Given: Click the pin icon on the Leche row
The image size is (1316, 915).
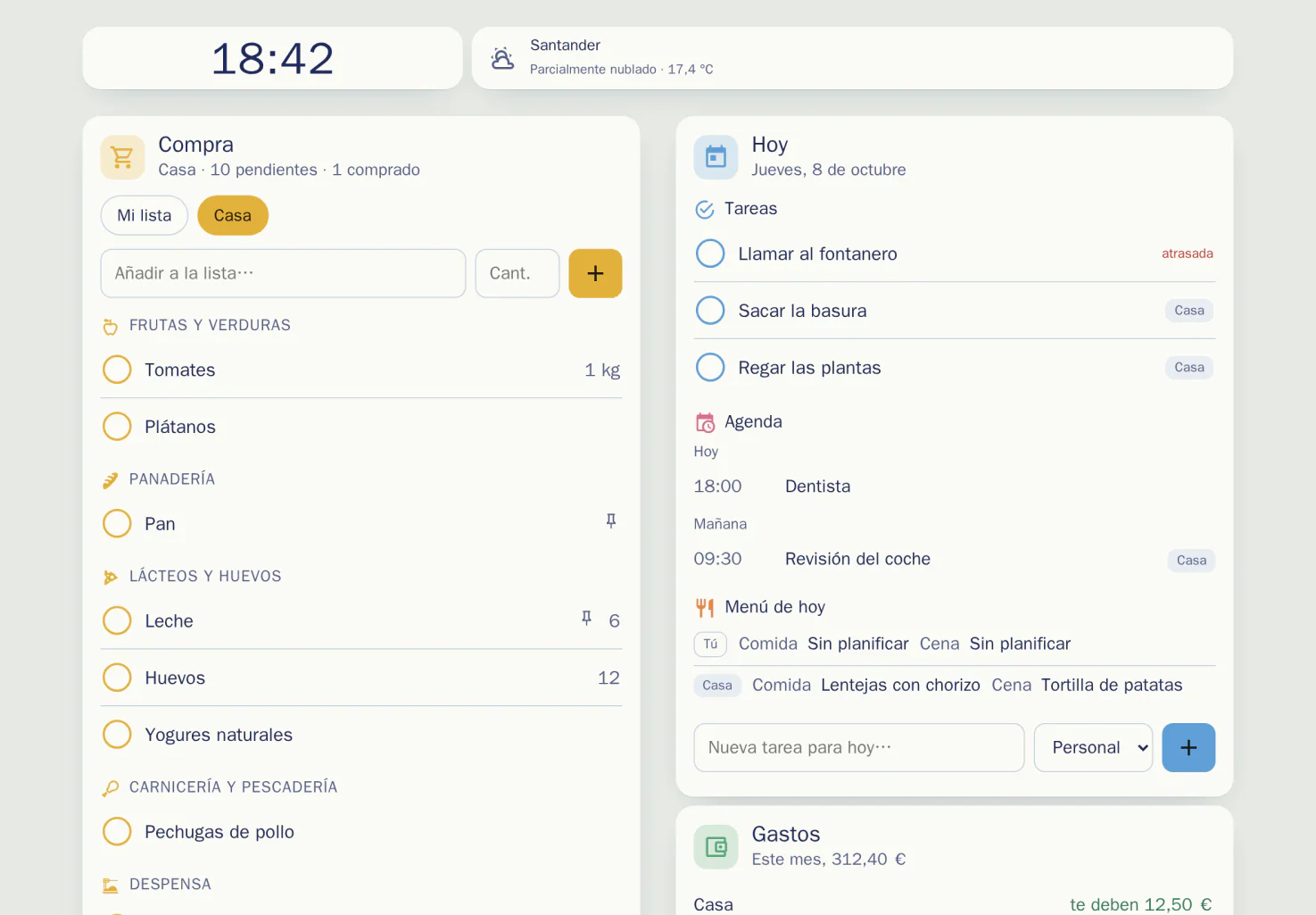Looking at the screenshot, I should click(586, 618).
